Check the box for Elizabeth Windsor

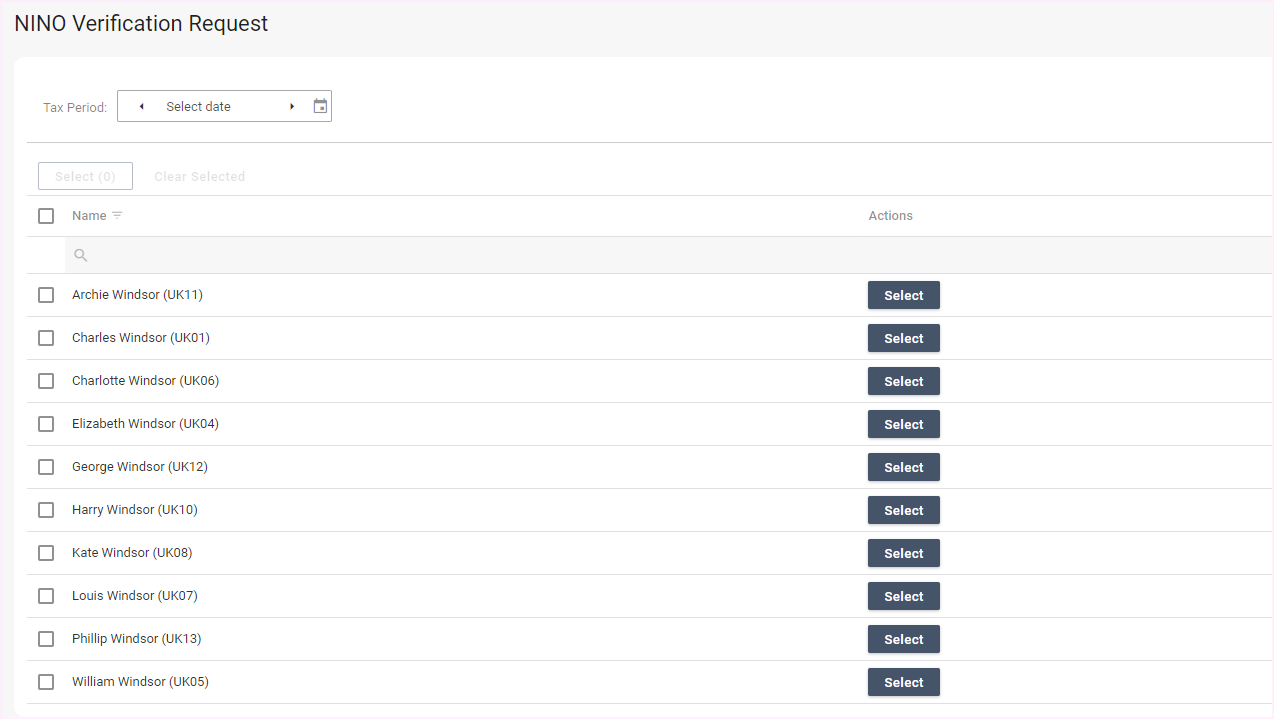tap(46, 424)
